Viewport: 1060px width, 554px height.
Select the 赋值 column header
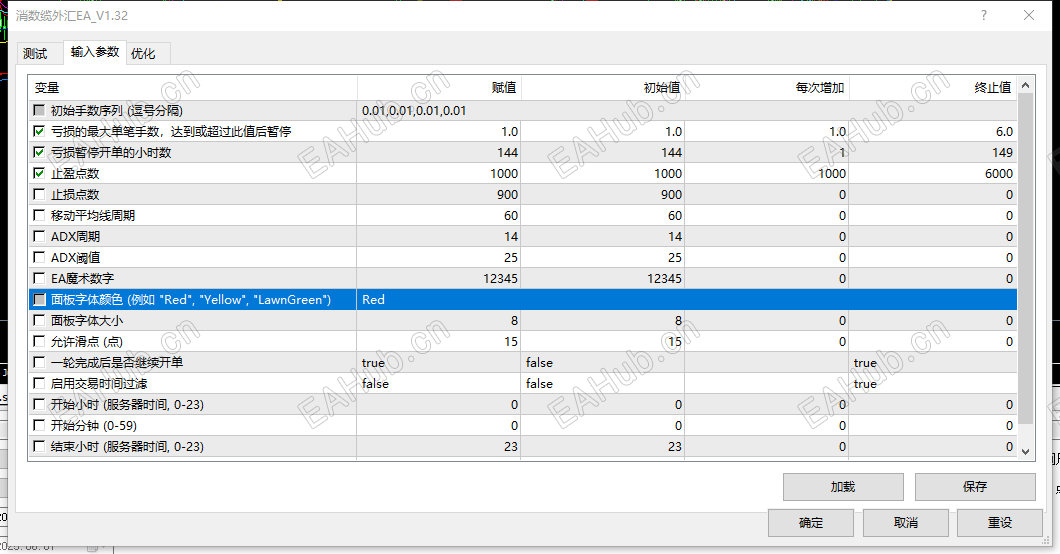(439, 87)
